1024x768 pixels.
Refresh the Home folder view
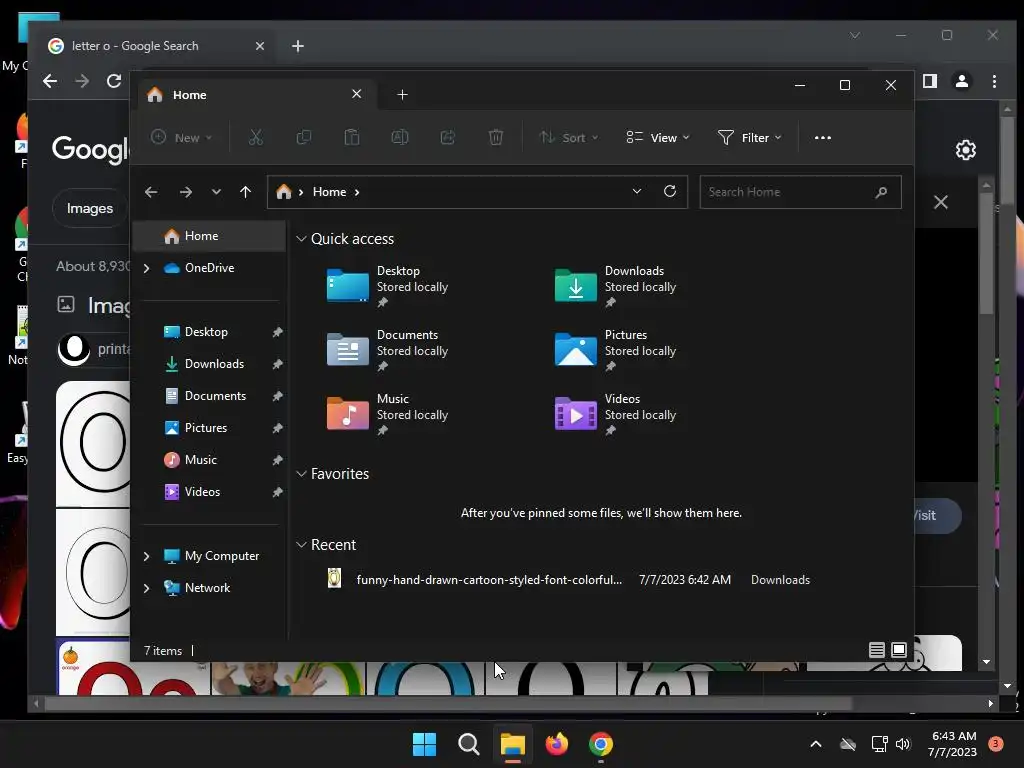tap(669, 191)
